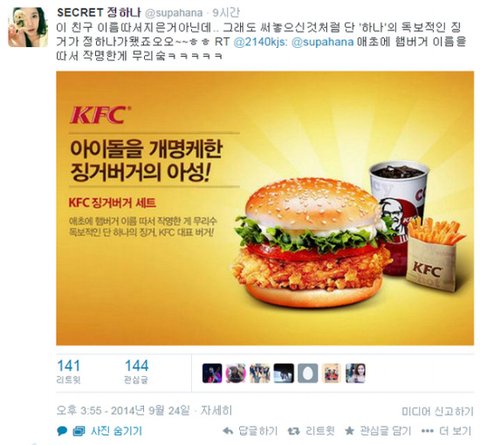Screen dimensions: 480x445
Task: Click the first retweeter avatar thumbnail
Action: pos(212,373)
